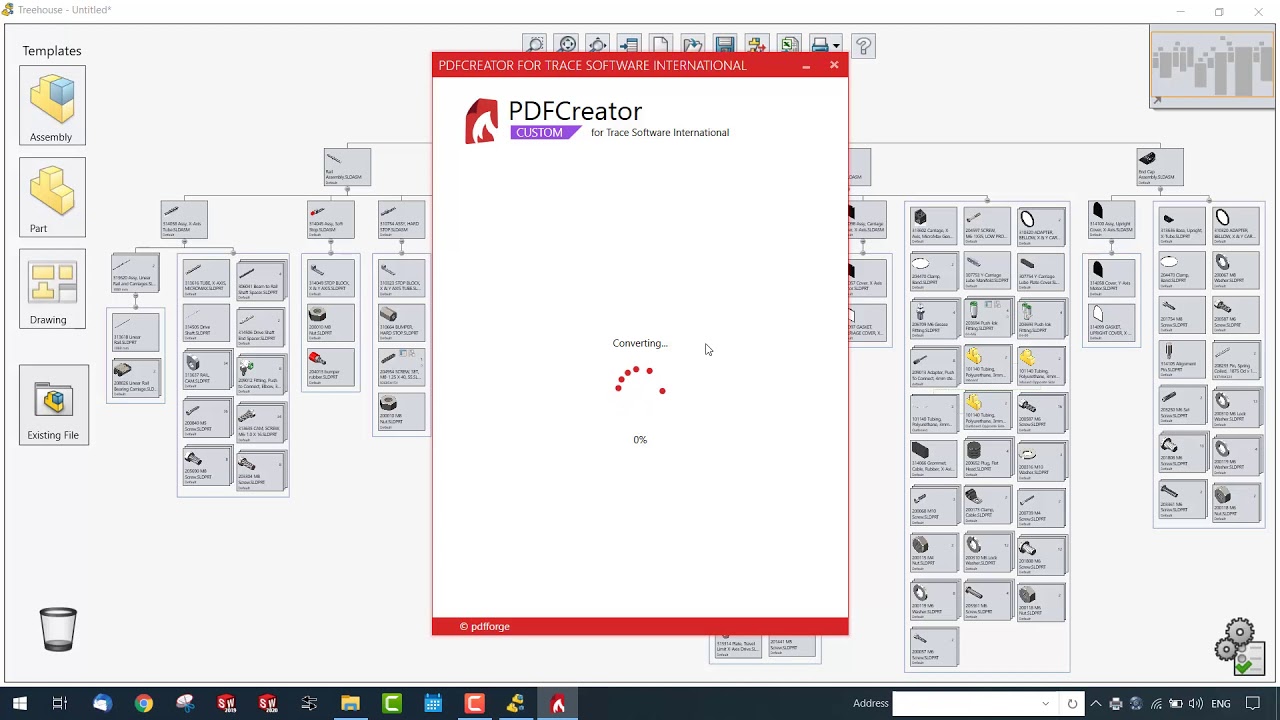Click the trash bin icon
This screenshot has width=1280, height=720.
(x=58, y=629)
